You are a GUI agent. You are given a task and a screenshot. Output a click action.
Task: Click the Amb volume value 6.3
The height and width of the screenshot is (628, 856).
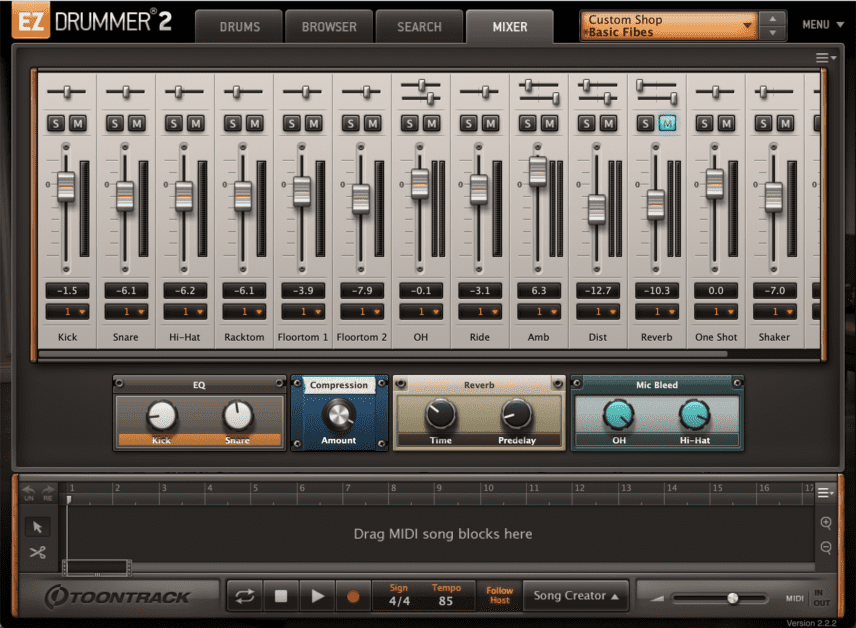(x=539, y=291)
